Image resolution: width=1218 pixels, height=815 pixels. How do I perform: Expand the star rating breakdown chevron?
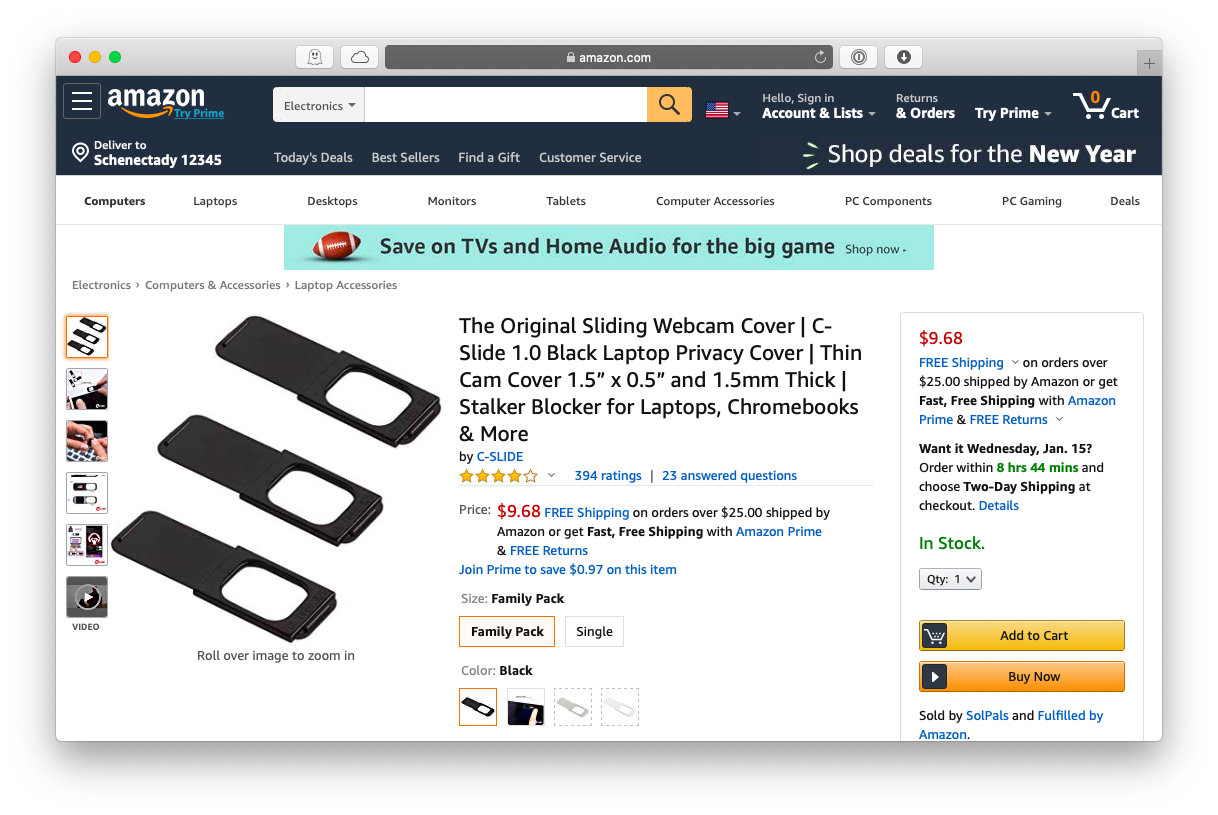pos(550,476)
